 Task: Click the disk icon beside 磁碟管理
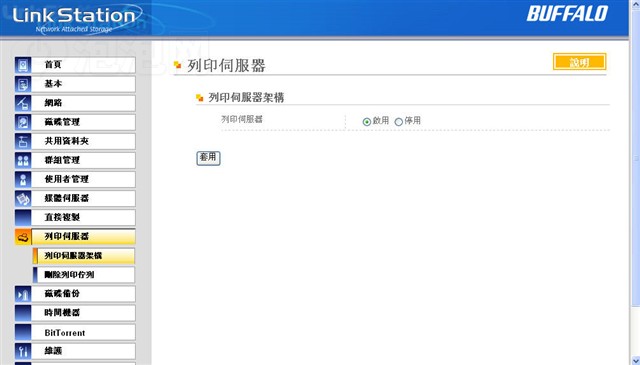(23, 122)
